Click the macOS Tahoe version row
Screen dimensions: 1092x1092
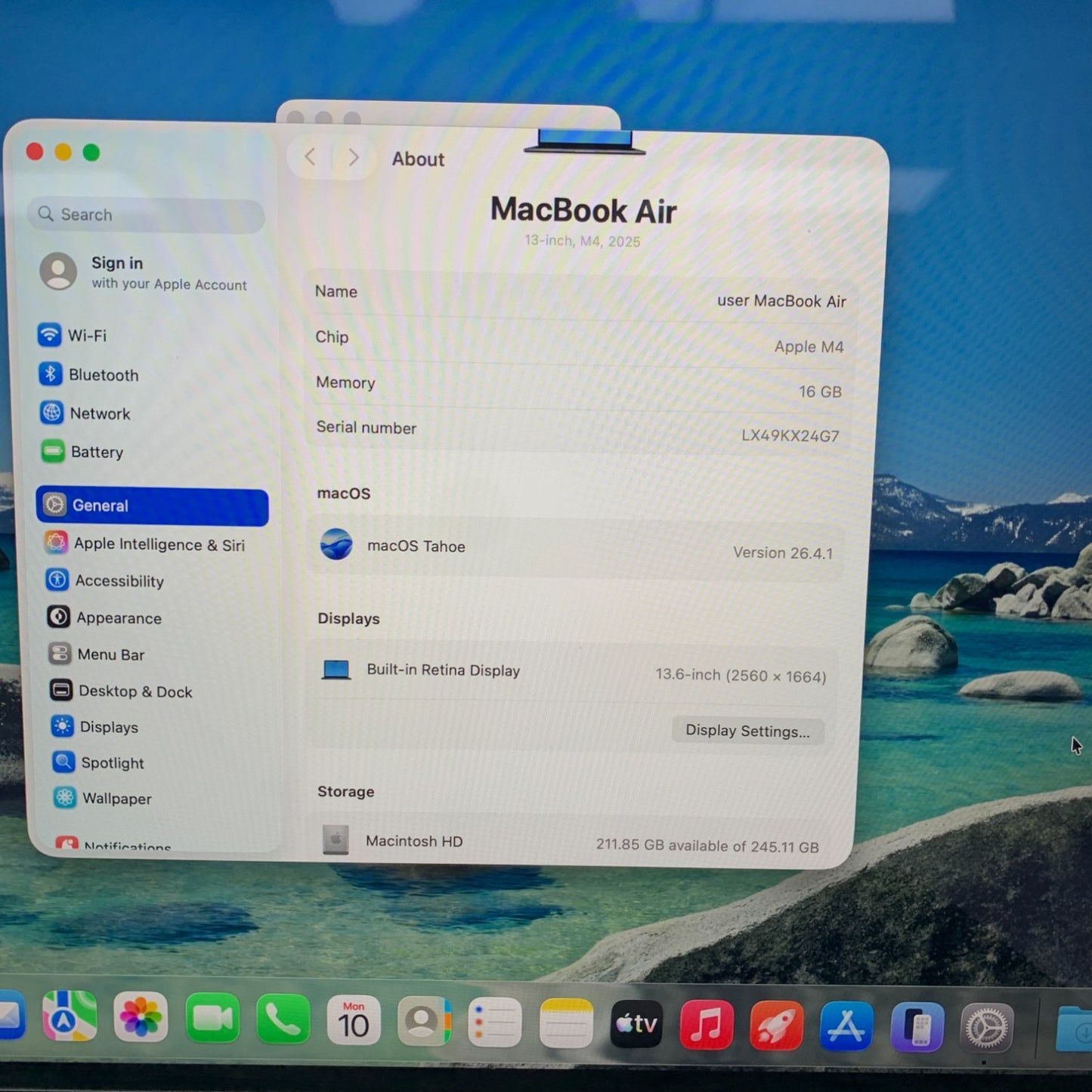[x=577, y=549]
